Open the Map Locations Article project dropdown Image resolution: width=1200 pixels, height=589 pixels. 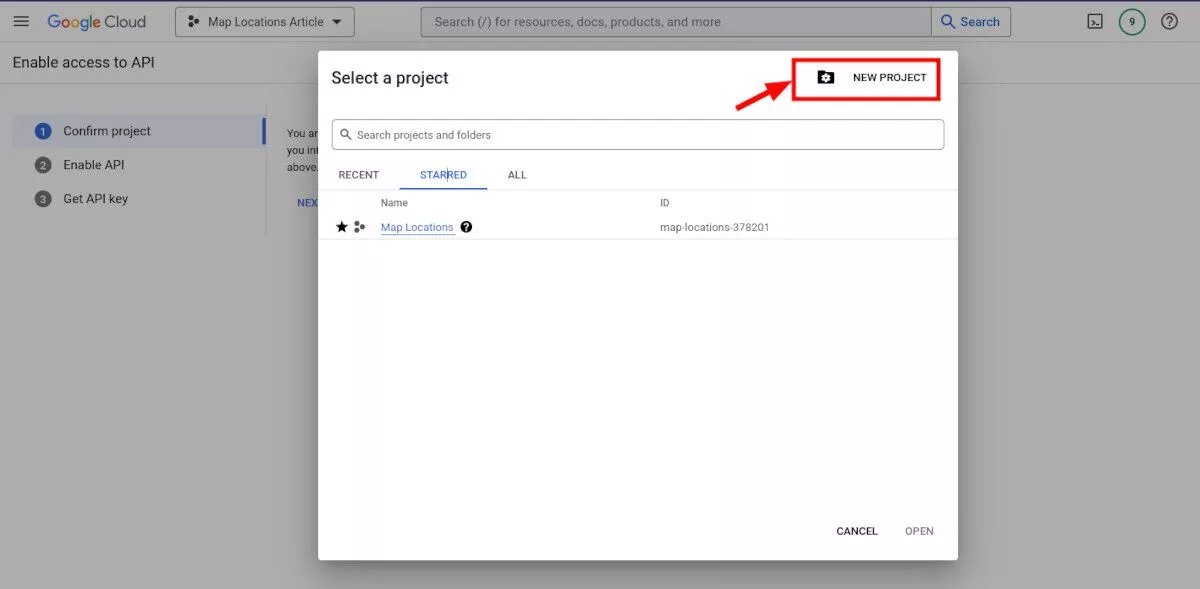[265, 22]
